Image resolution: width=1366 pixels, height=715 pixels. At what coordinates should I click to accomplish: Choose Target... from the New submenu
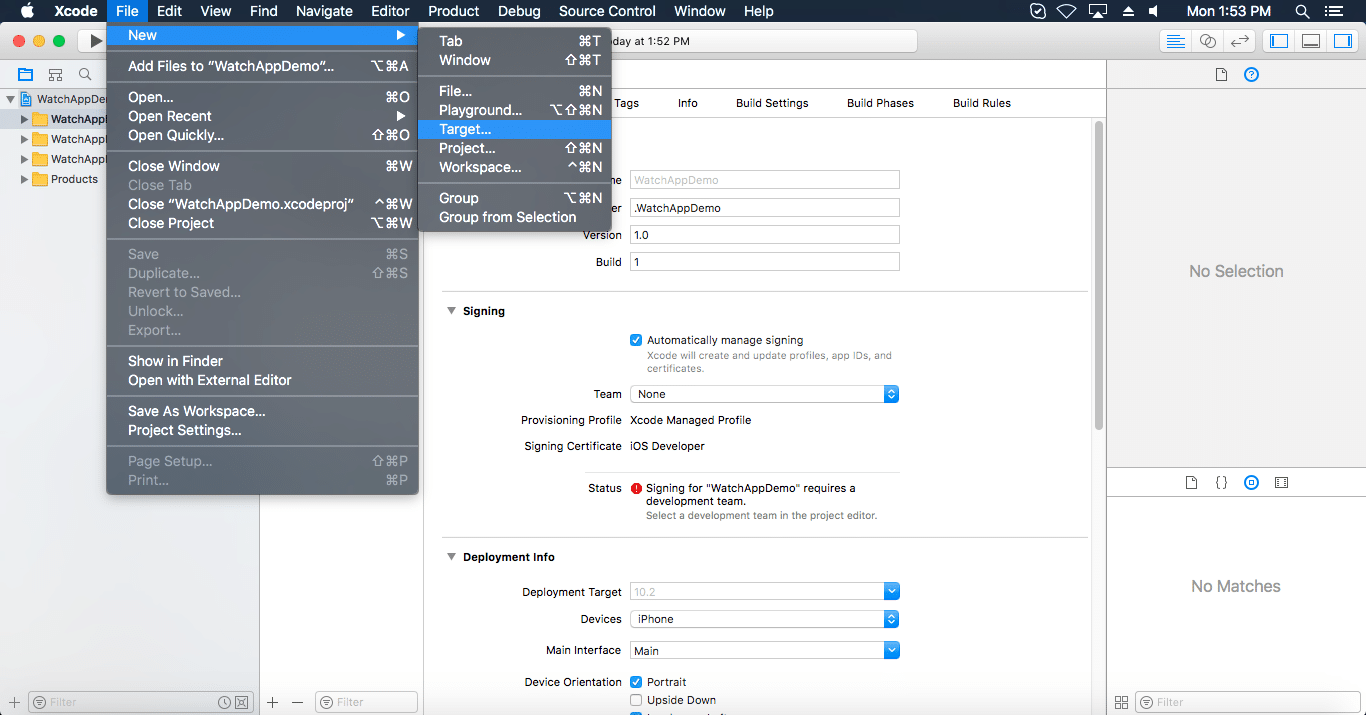[x=514, y=129]
